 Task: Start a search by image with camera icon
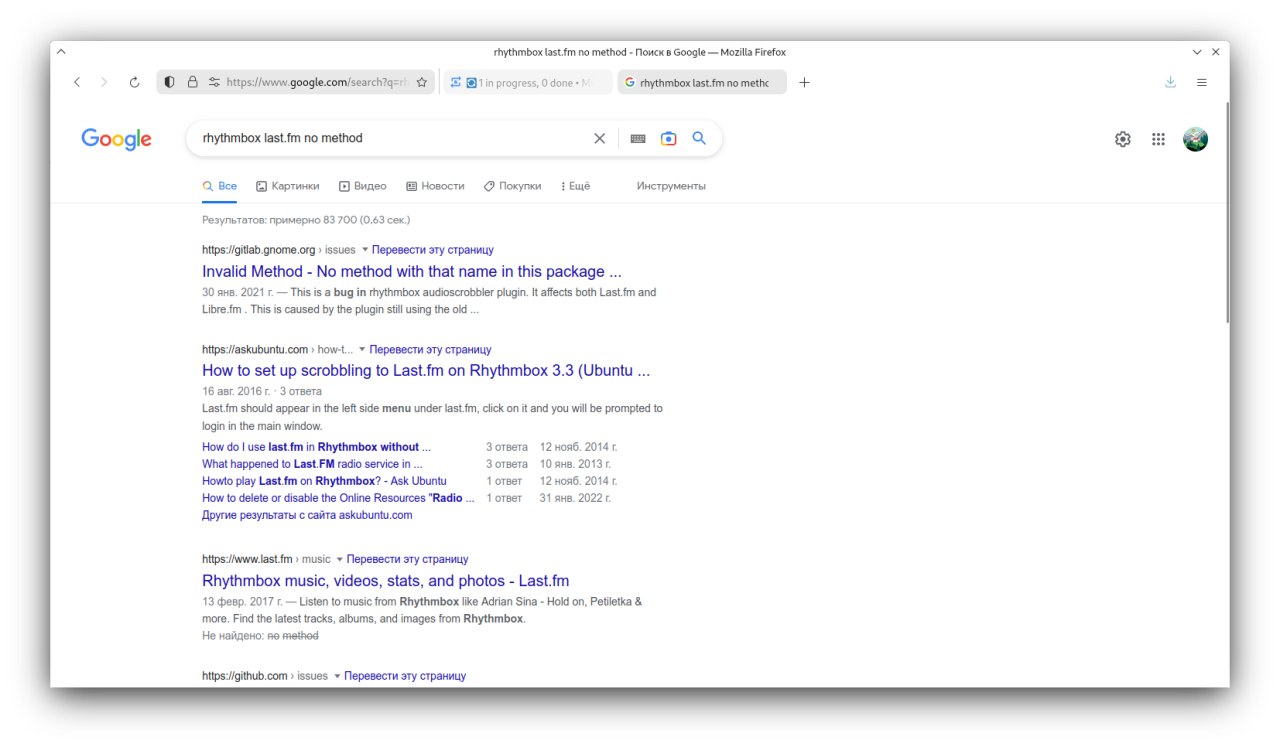point(669,139)
